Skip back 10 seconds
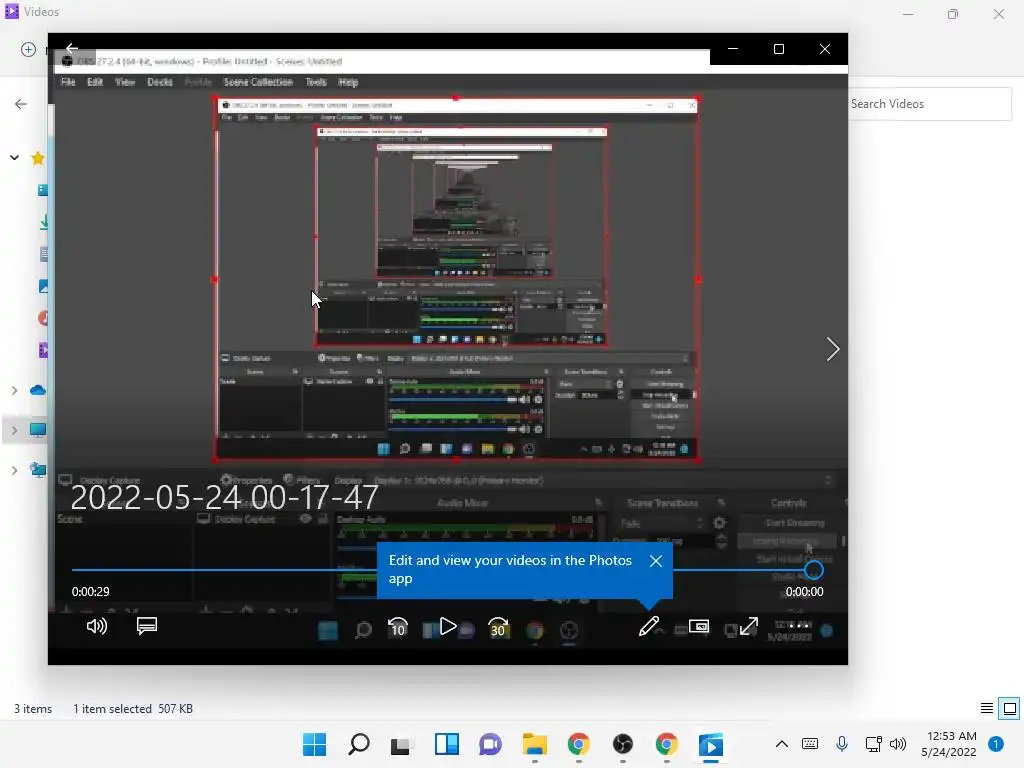The image size is (1024, 768). [x=398, y=627]
